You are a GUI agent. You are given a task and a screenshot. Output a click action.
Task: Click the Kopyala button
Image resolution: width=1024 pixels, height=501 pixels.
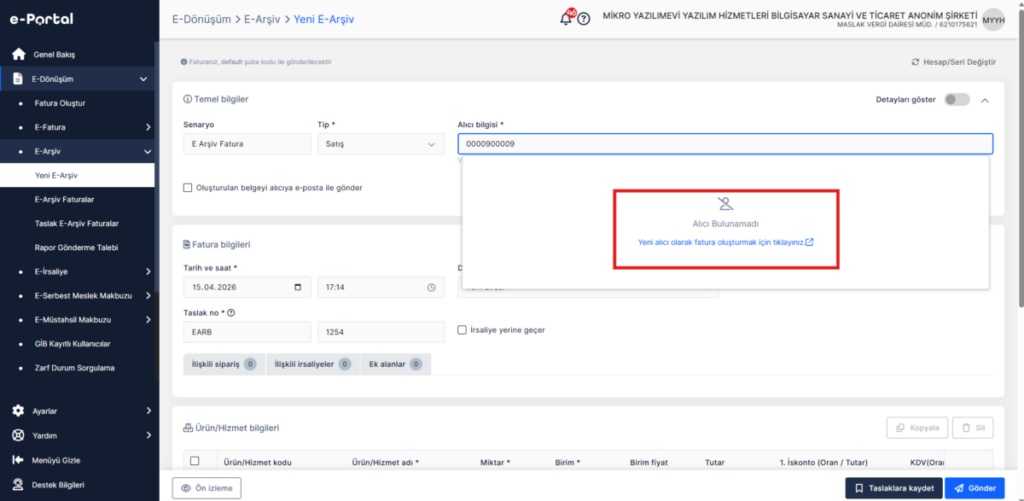(x=917, y=428)
